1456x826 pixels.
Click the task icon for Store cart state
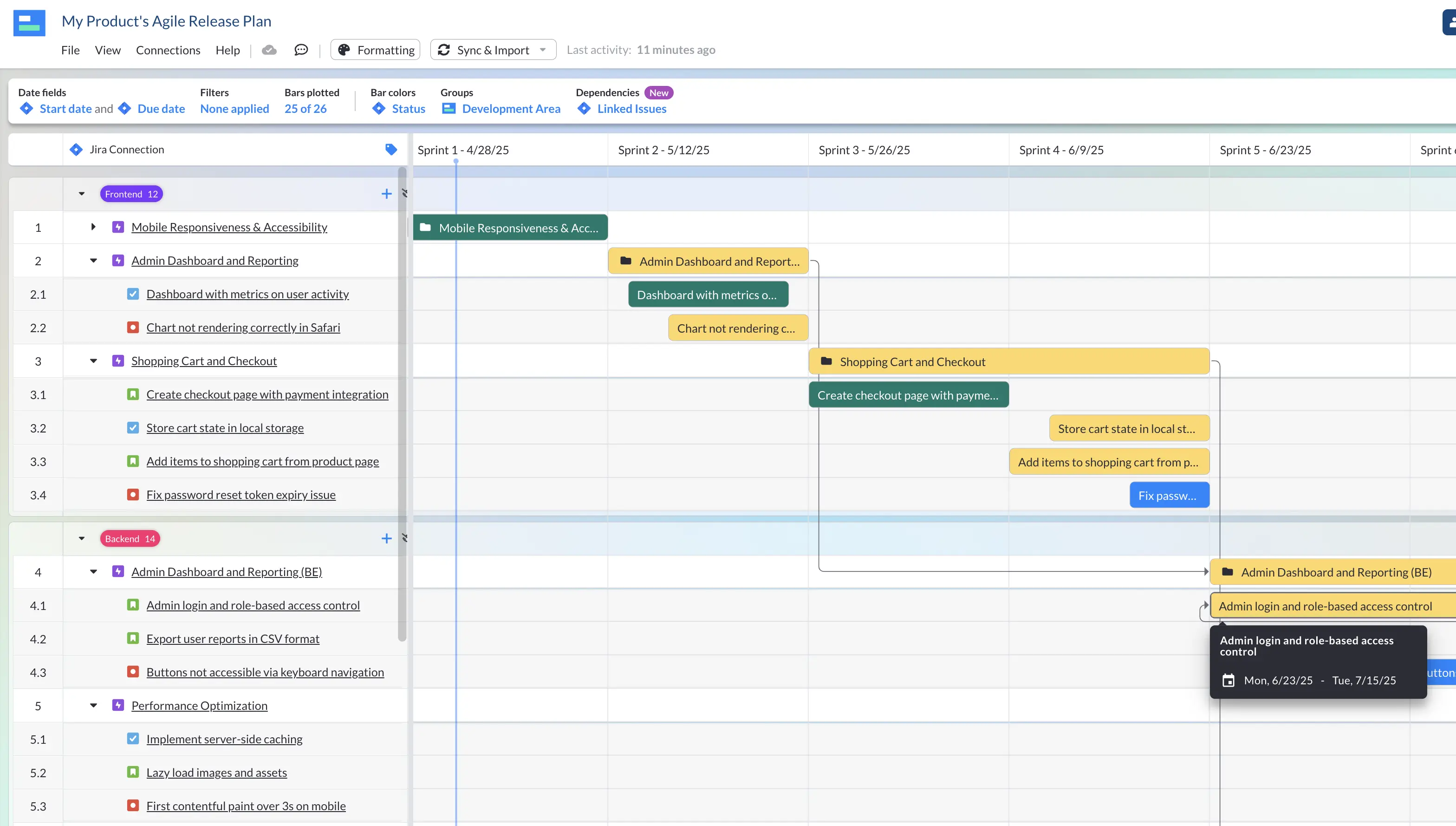pyautogui.click(x=133, y=428)
